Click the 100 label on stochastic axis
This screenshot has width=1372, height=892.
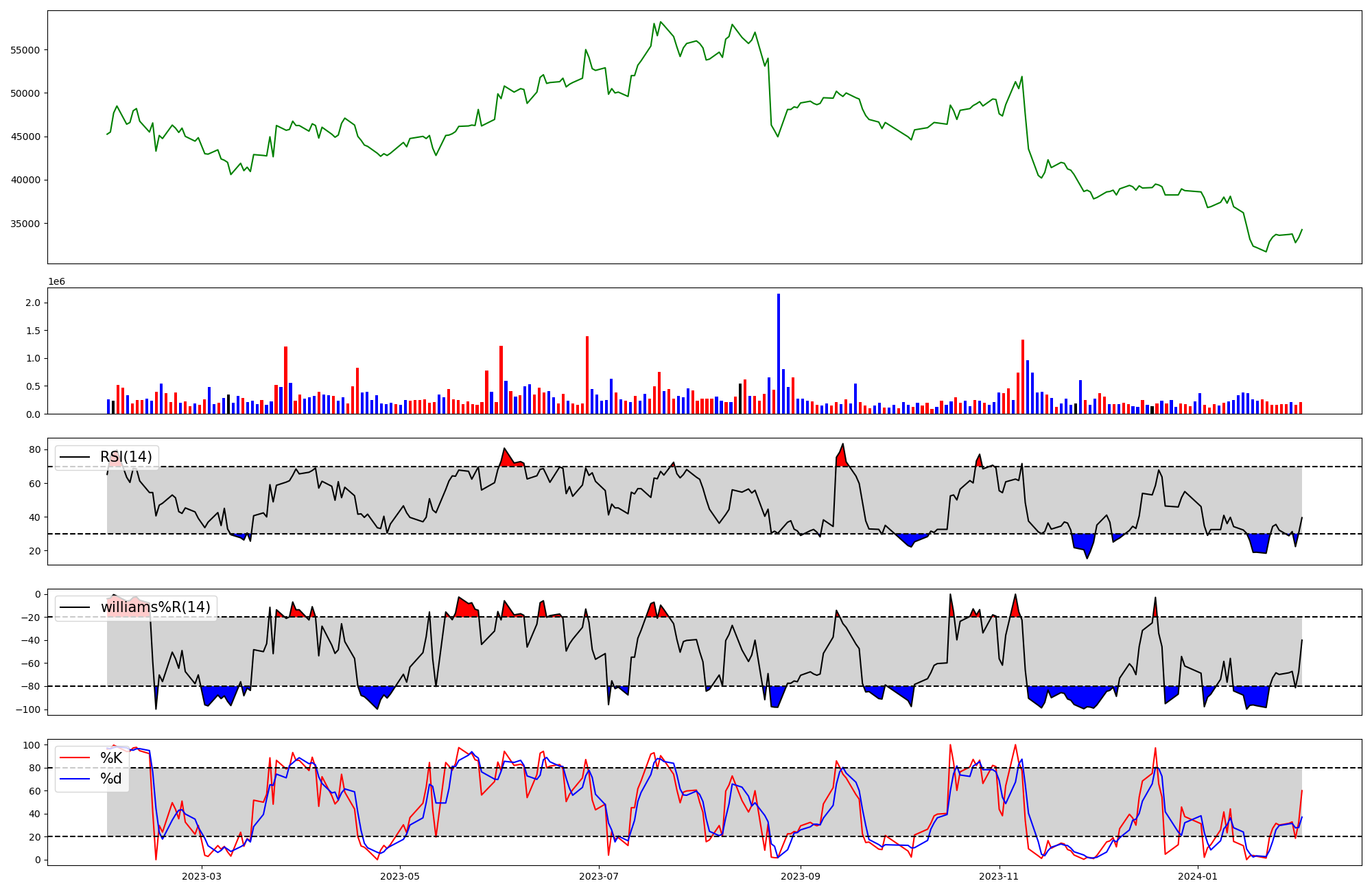tap(32, 745)
